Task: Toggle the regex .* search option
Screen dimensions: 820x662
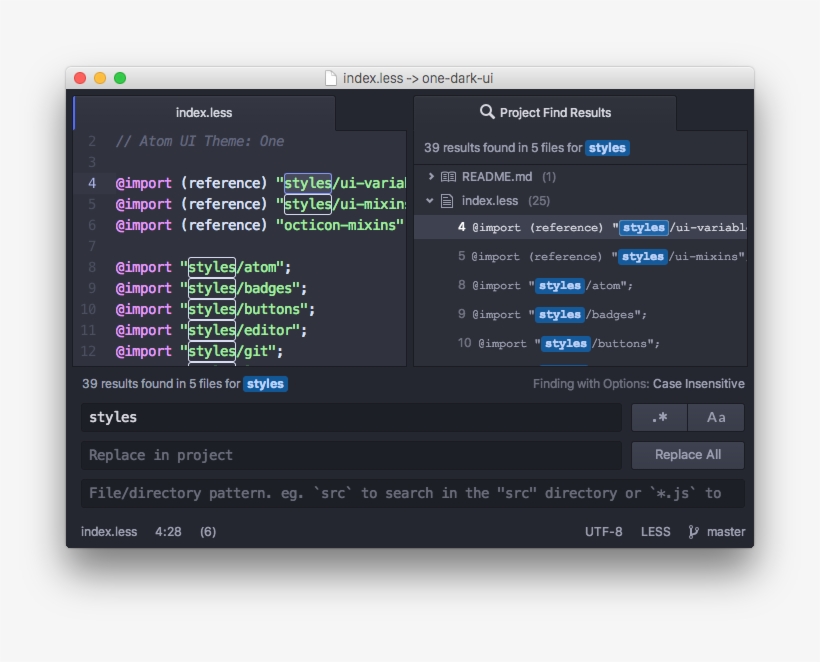Action: [659, 417]
